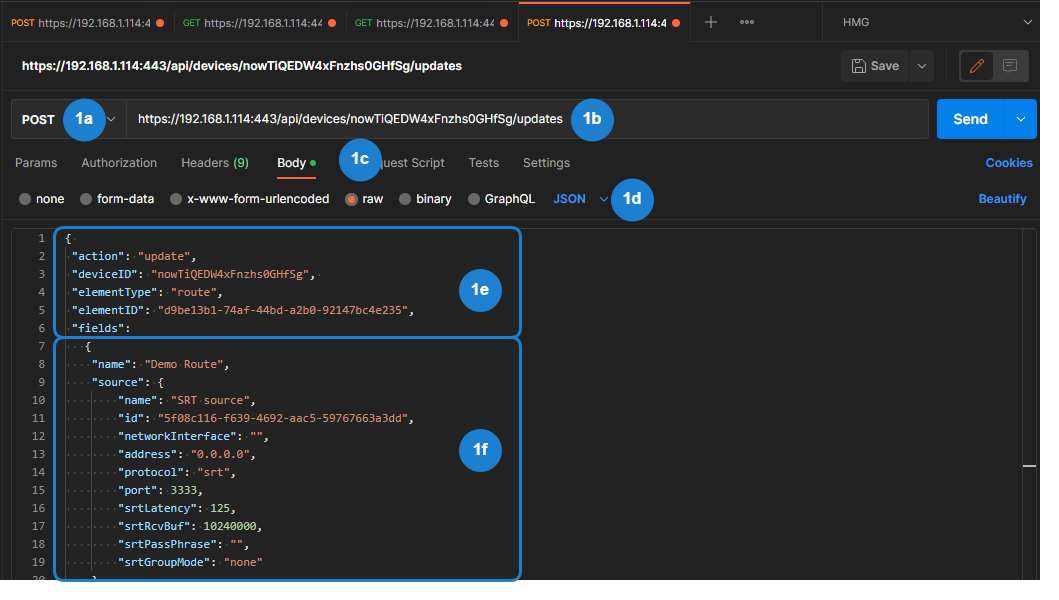Viewport: 1059px width, 600px height.
Task: Open the tab overflow three-dots menu
Action: pyautogui.click(x=747, y=22)
